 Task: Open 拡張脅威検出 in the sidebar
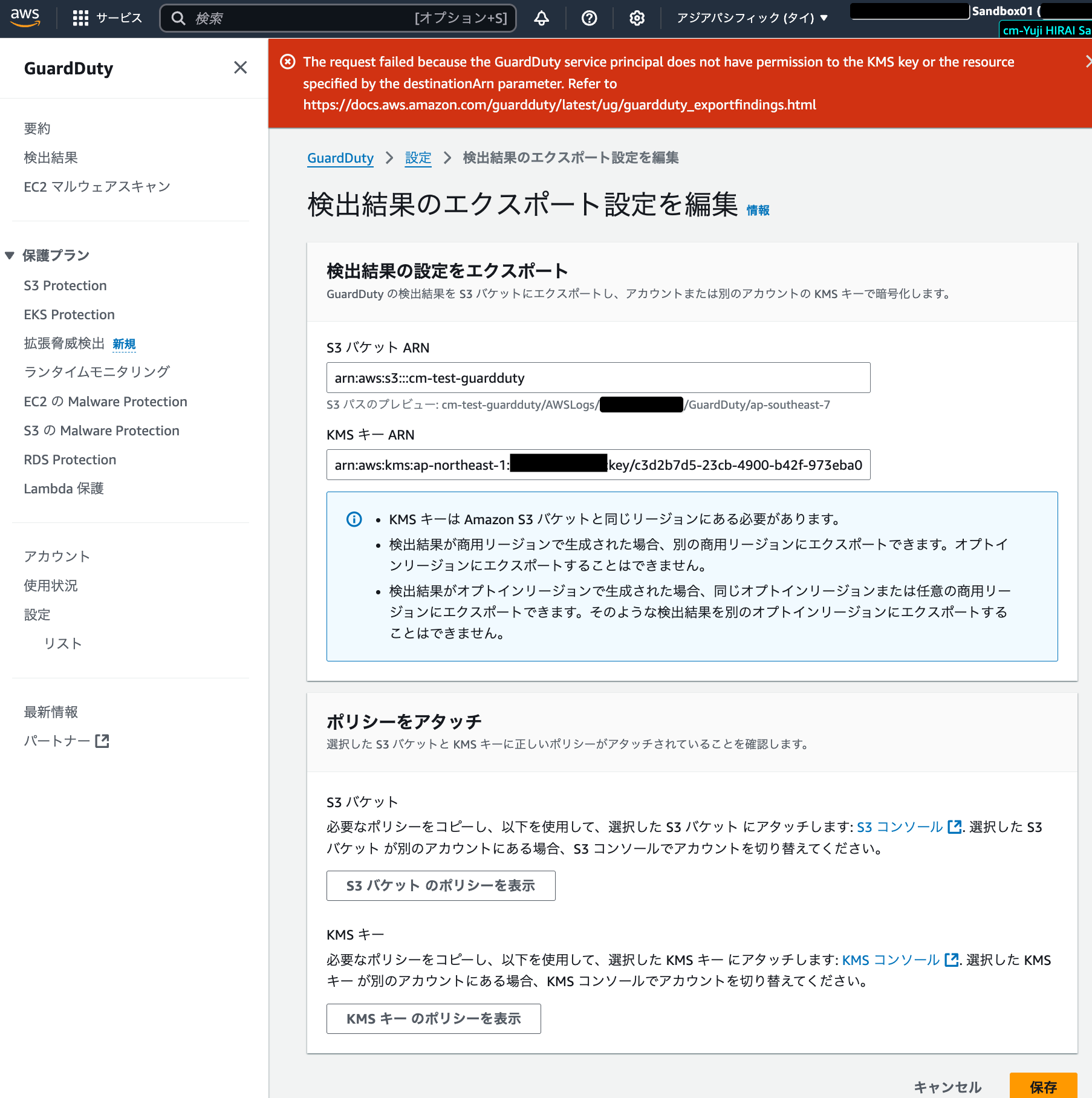point(64,343)
